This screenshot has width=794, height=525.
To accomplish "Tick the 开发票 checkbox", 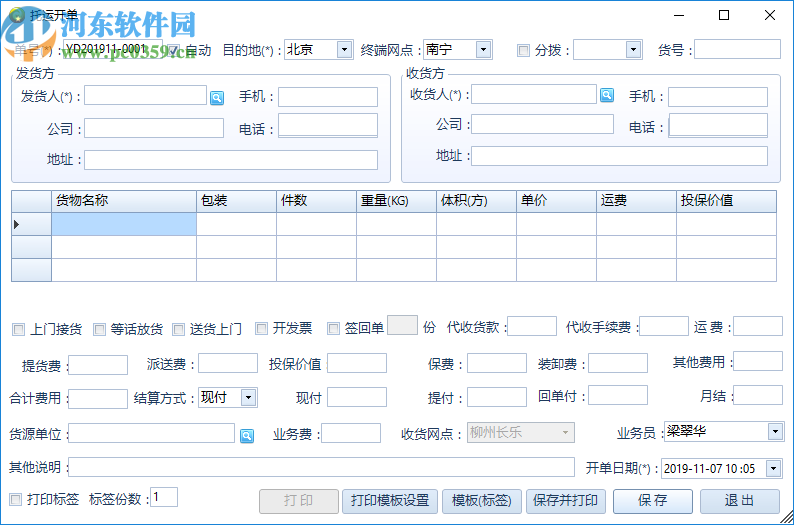I will (261, 329).
